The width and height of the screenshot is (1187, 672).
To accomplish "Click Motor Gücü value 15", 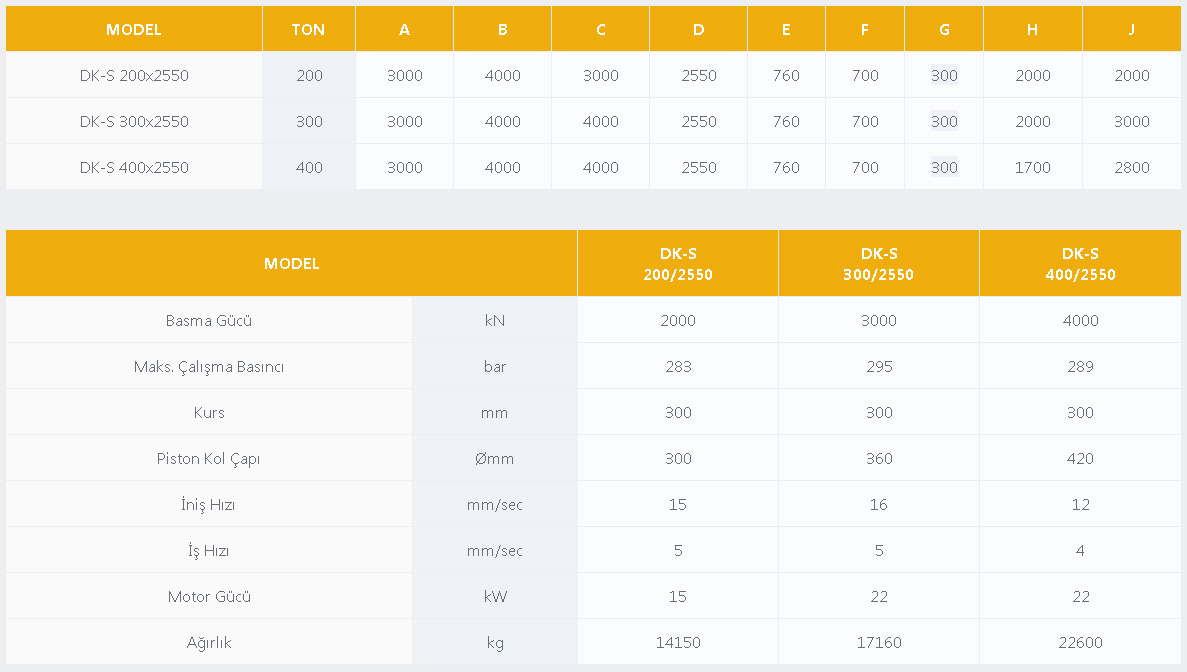I will (x=678, y=597).
